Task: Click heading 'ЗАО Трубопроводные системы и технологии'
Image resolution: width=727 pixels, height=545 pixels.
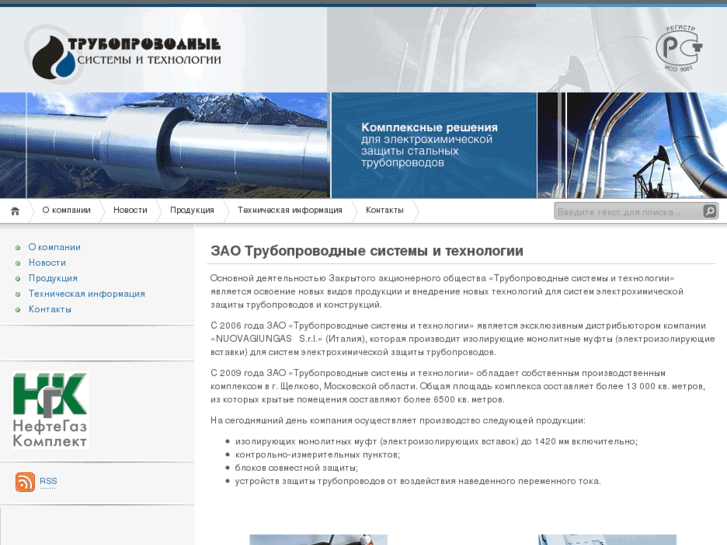Action: 367,251
